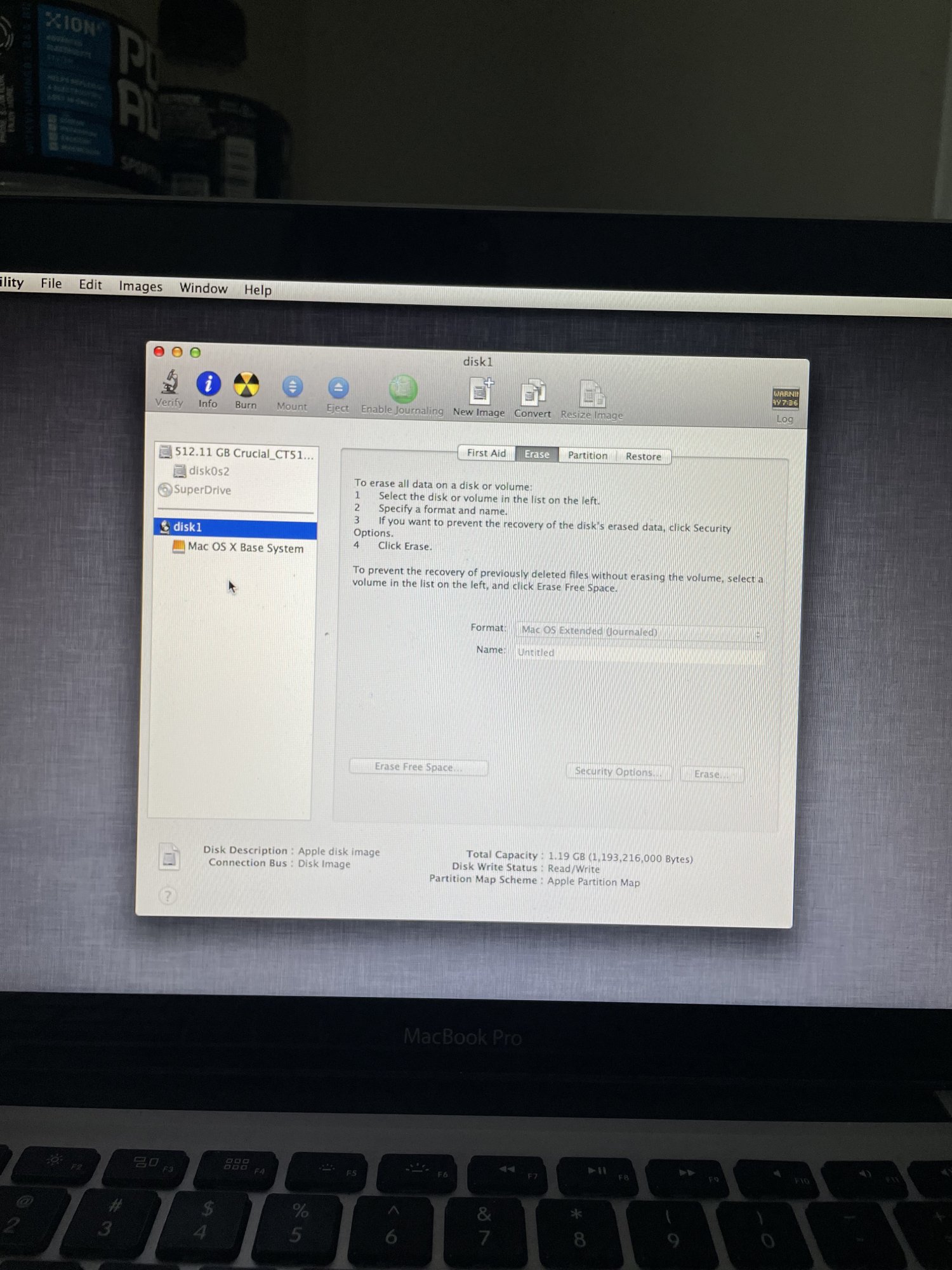Click the Erase Free Space button

click(x=418, y=767)
